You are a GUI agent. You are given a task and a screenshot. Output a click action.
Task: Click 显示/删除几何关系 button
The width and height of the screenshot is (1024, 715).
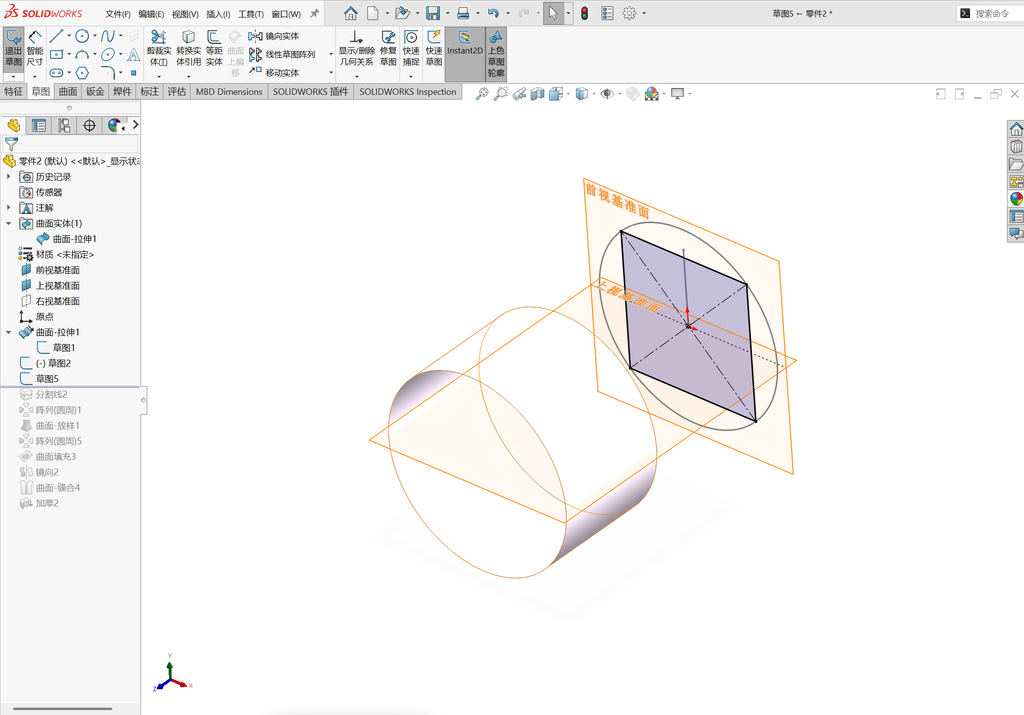click(x=357, y=48)
